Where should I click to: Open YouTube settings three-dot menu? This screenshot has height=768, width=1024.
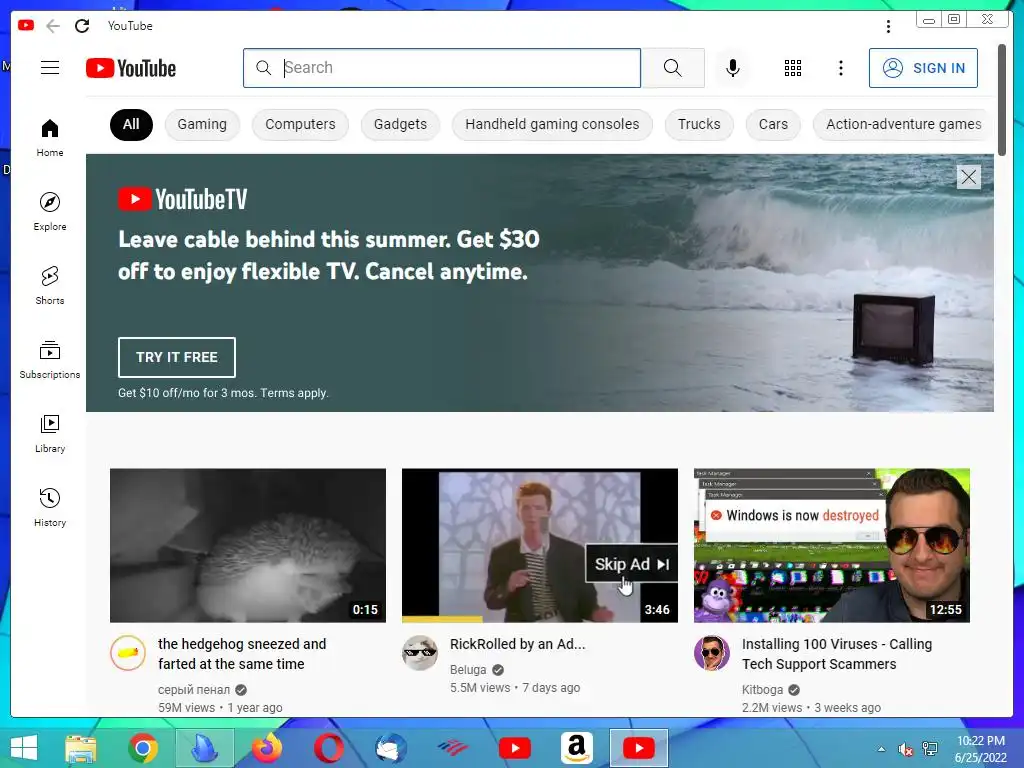point(840,68)
